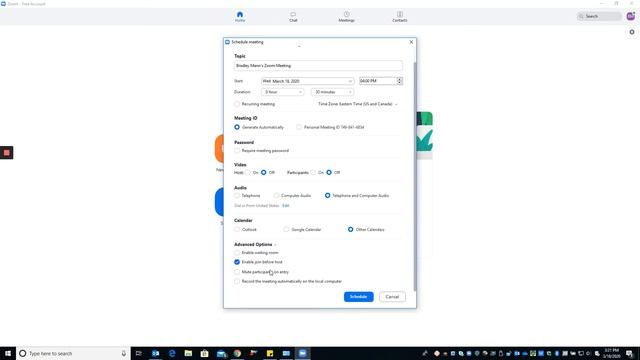Open the duration hours dropdown
This screenshot has width=640, height=360.
click(x=282, y=92)
